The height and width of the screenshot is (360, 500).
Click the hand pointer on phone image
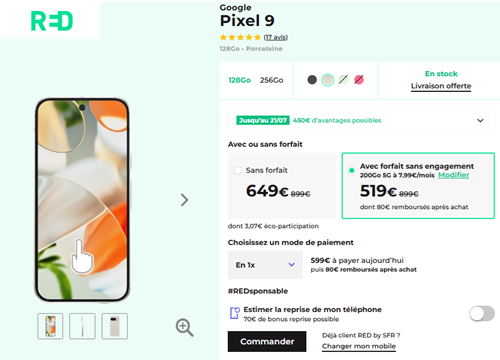82,256
